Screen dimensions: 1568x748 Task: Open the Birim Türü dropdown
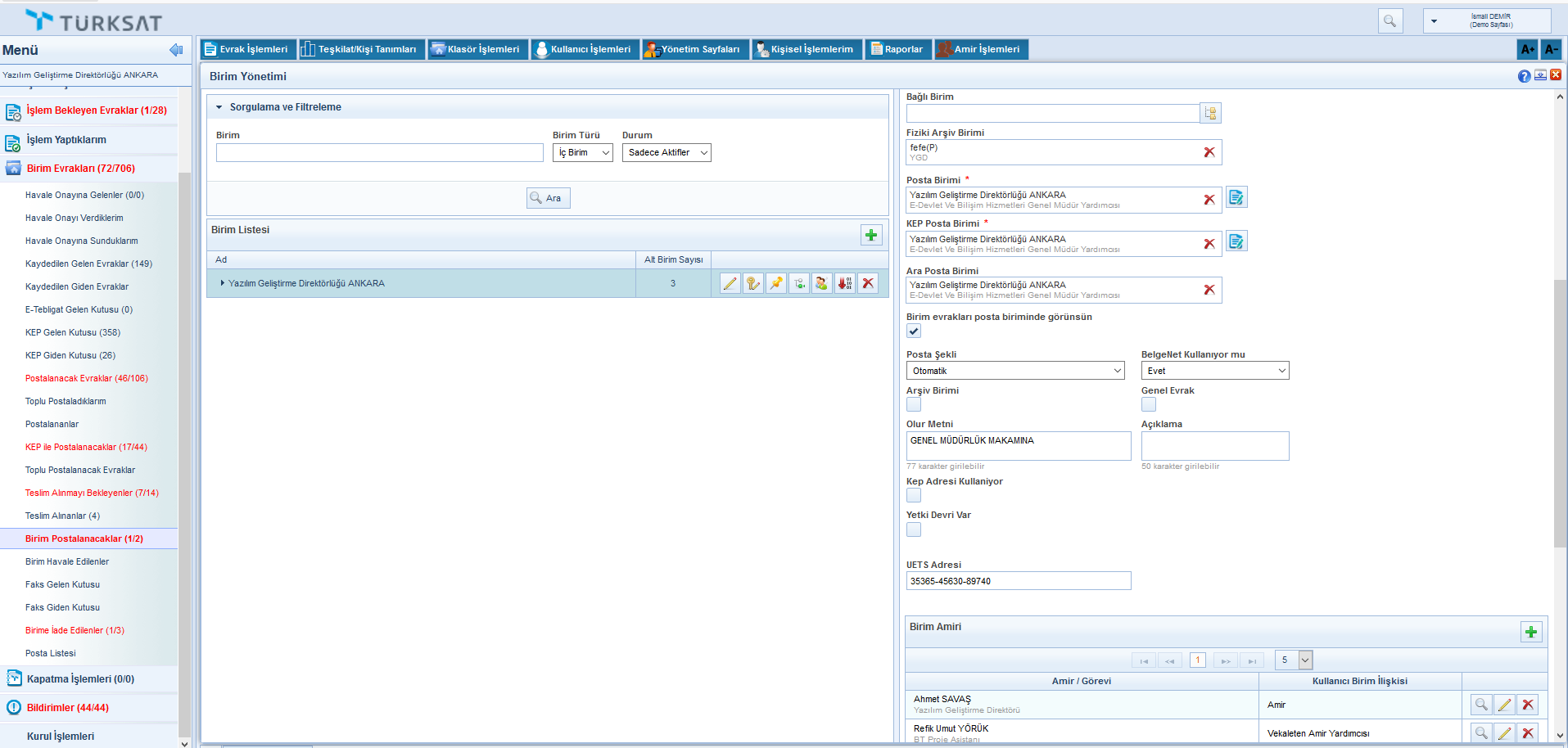click(582, 153)
